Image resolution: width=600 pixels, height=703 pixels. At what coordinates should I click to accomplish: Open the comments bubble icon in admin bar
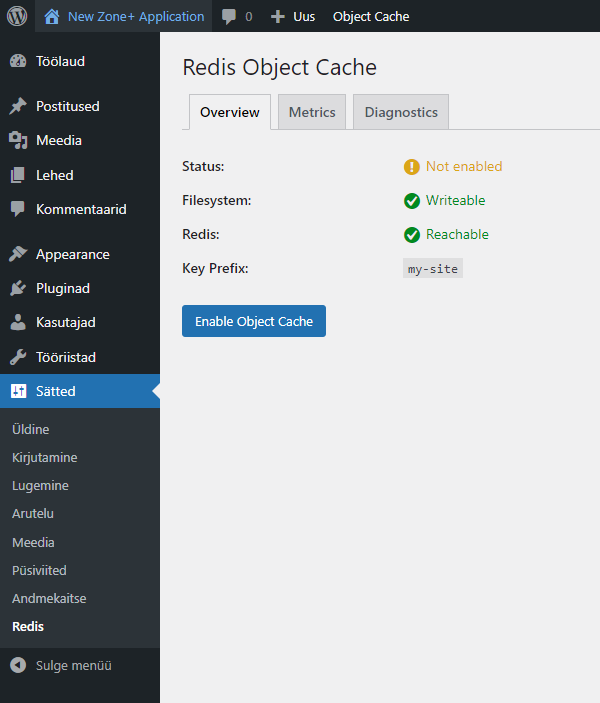click(x=230, y=16)
